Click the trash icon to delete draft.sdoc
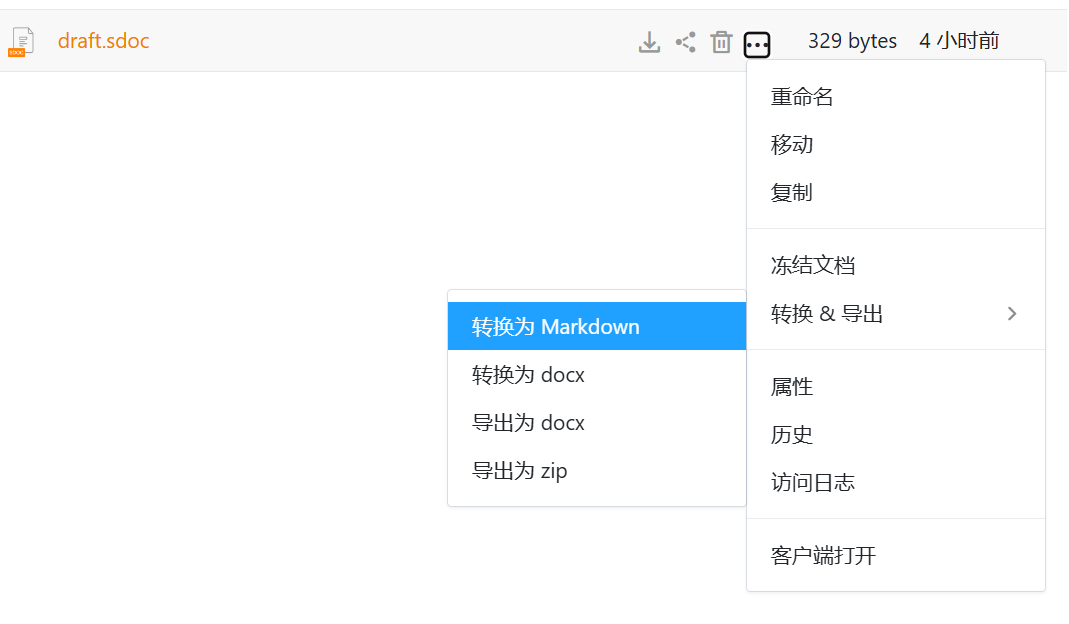Viewport: 1069px width, 624px height. pyautogui.click(x=721, y=41)
